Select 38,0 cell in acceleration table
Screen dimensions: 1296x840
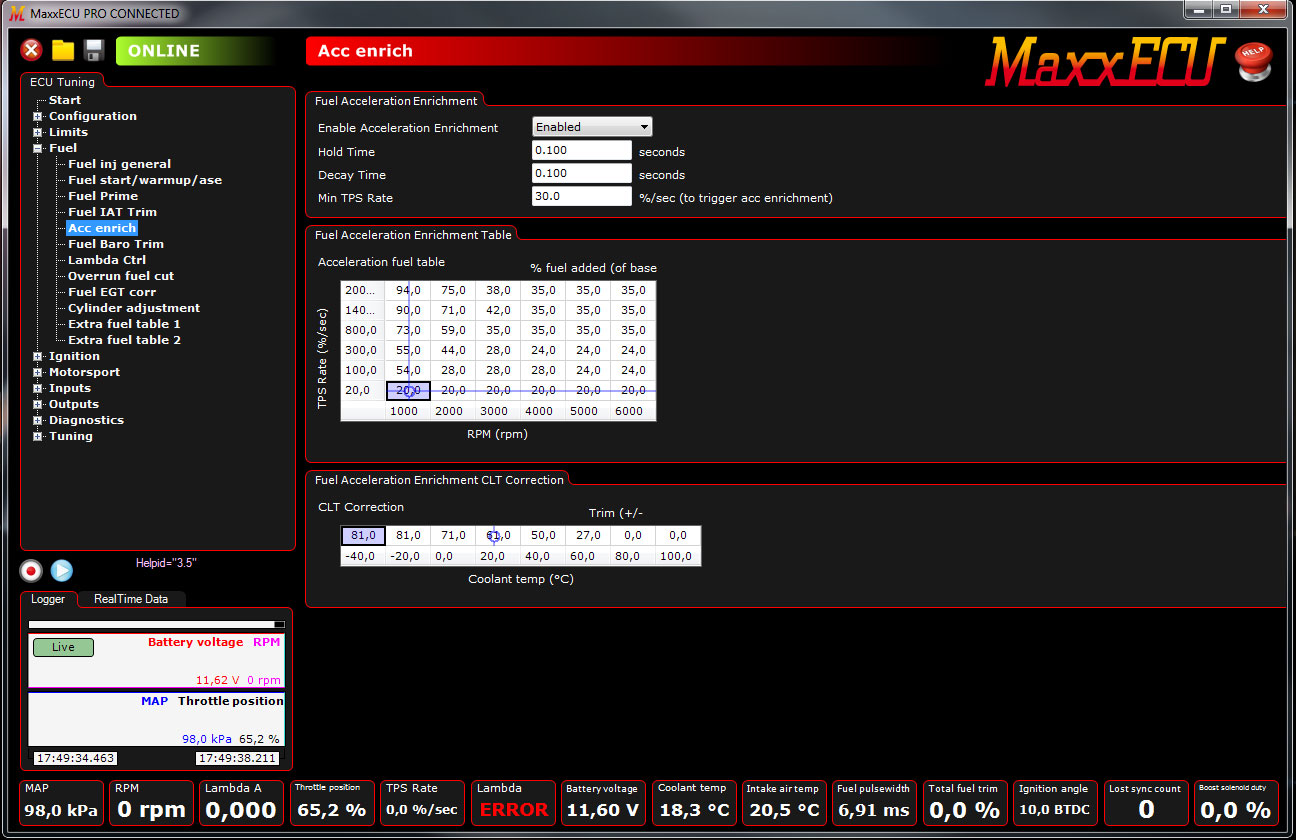[498, 290]
